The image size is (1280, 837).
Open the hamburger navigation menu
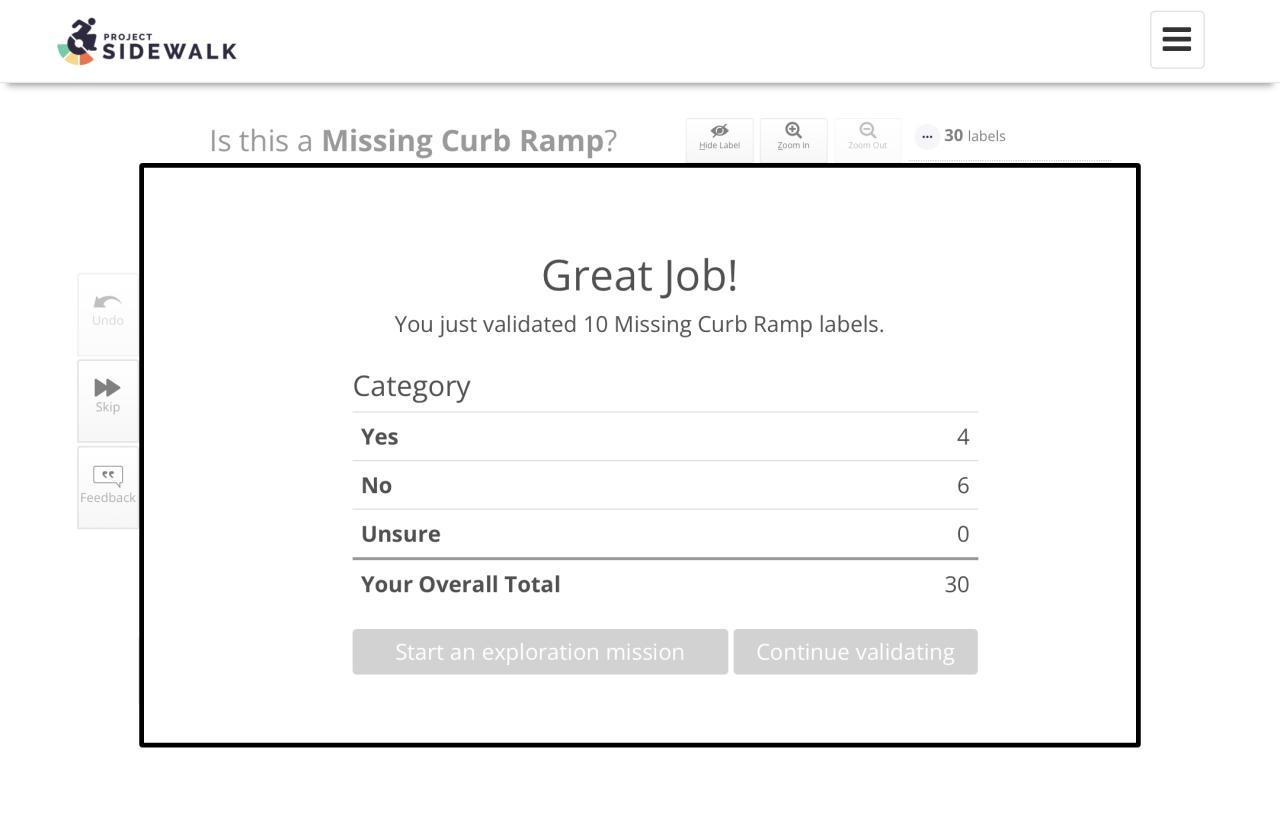(x=1177, y=40)
